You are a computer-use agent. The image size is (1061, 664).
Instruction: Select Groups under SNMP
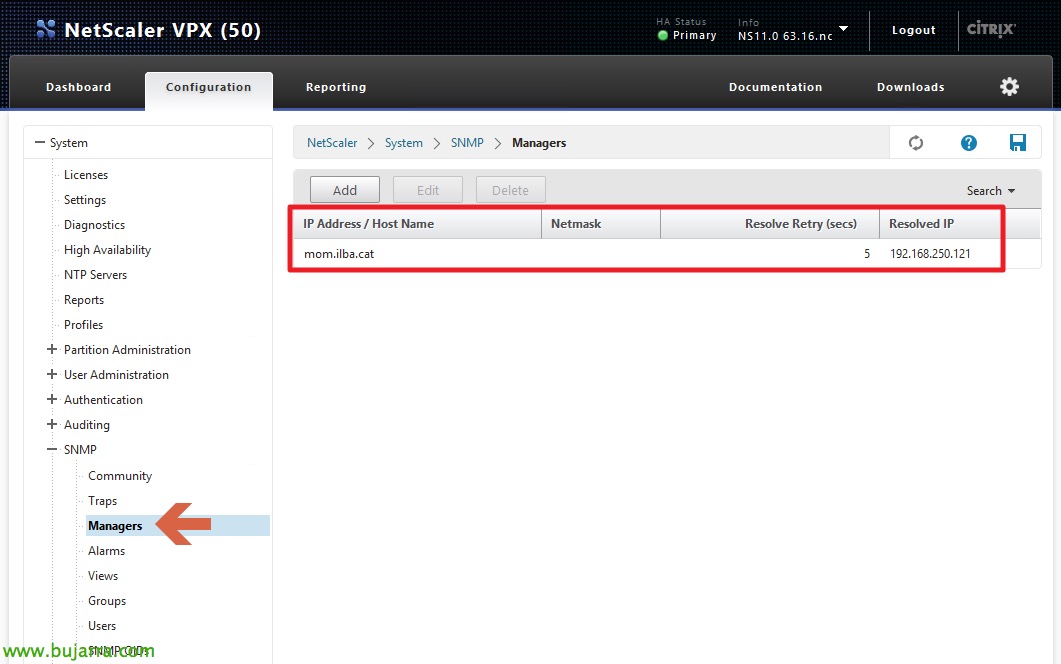click(x=107, y=601)
